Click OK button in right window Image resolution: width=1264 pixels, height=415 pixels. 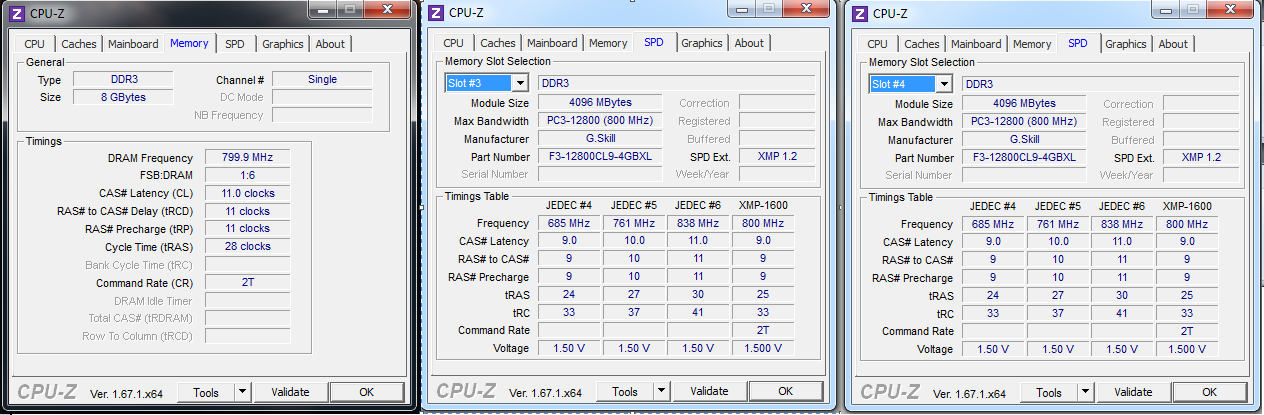(1210, 392)
